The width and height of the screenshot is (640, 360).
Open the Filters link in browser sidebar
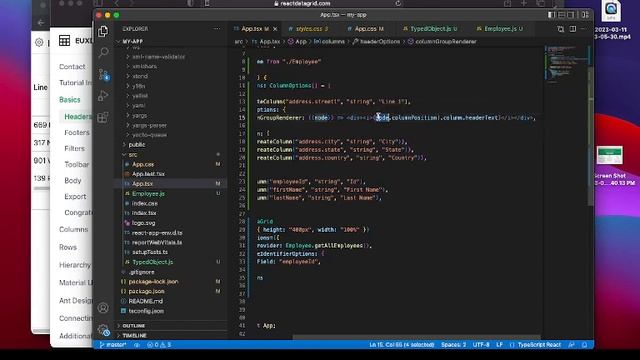tap(74, 149)
